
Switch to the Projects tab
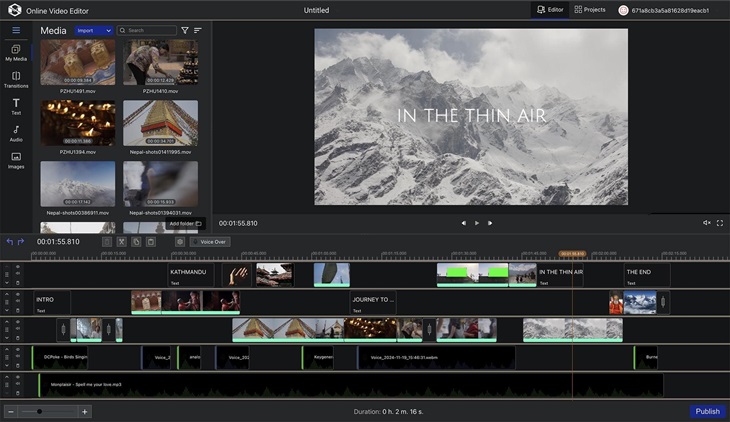click(590, 10)
